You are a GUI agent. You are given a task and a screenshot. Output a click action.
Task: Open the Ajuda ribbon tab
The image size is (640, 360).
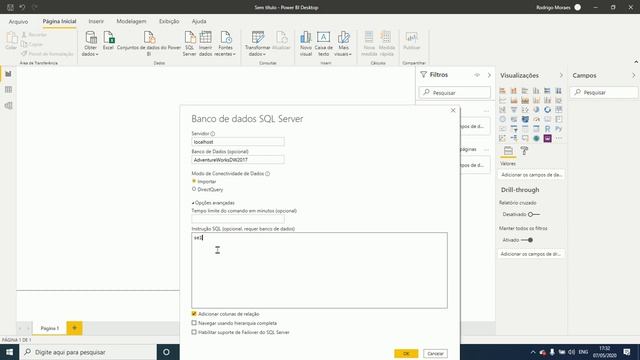point(199,21)
